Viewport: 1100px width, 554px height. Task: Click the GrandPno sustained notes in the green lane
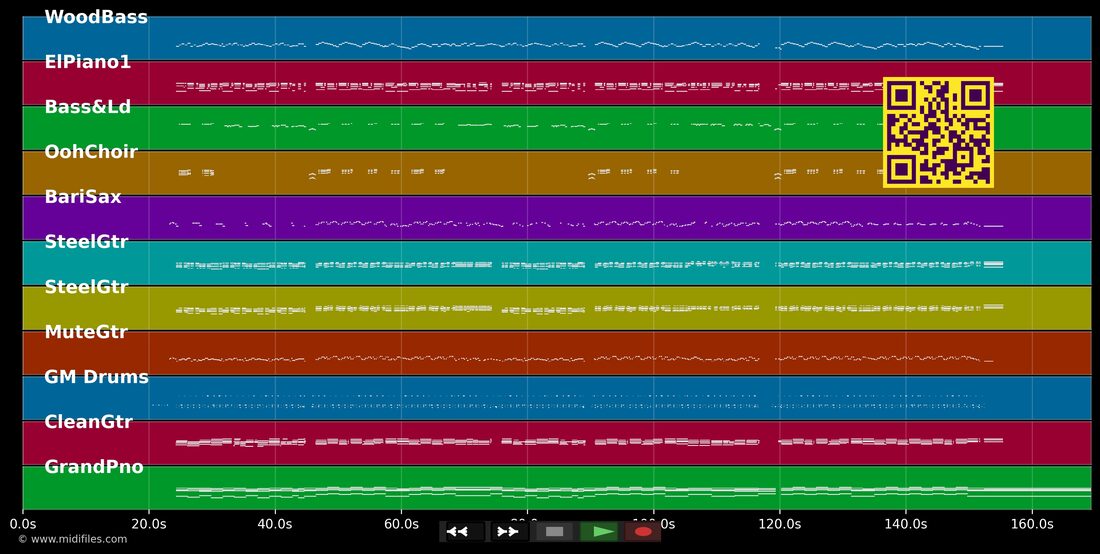pos(633,492)
